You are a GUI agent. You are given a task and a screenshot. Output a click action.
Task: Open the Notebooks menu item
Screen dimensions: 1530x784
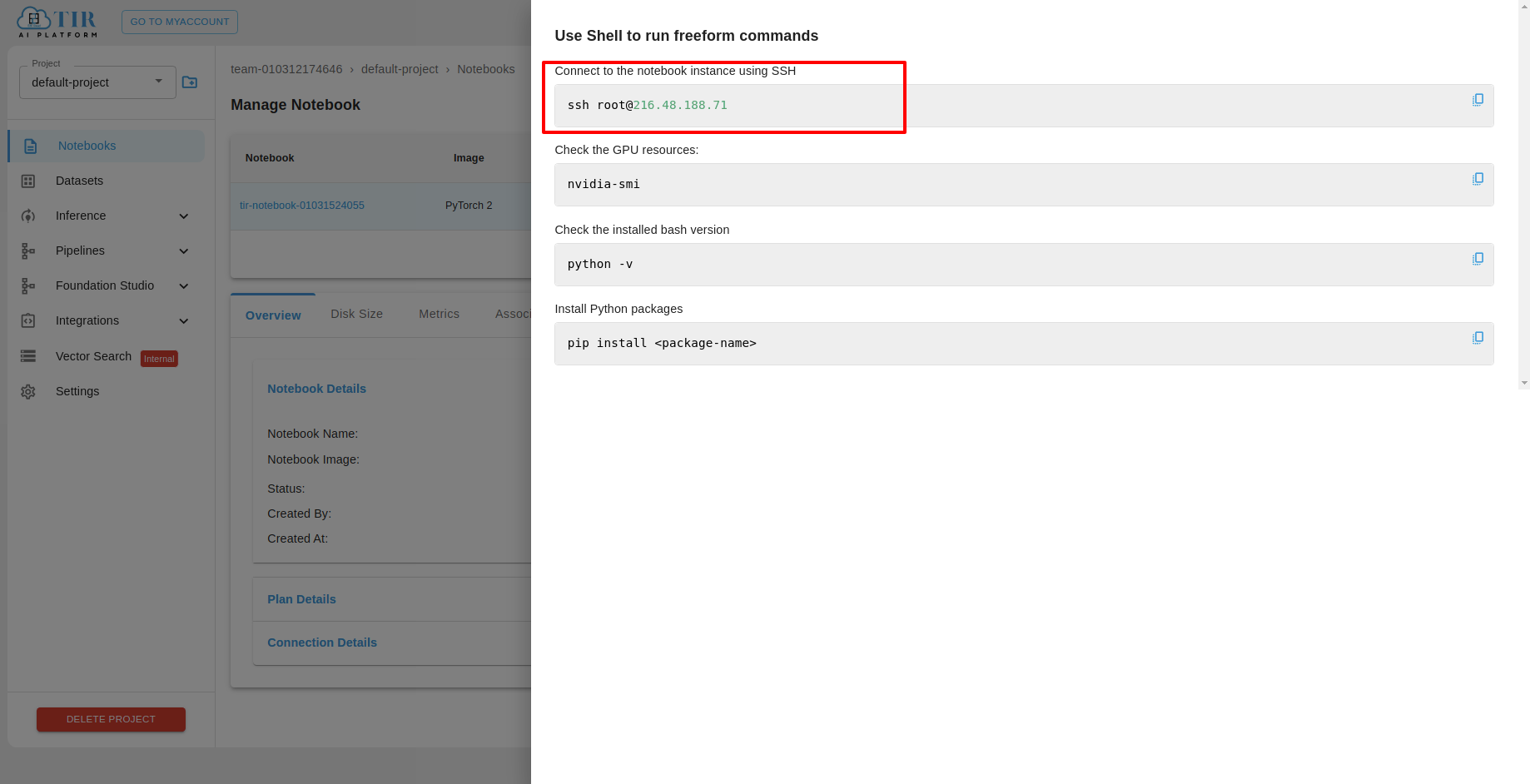107,146
